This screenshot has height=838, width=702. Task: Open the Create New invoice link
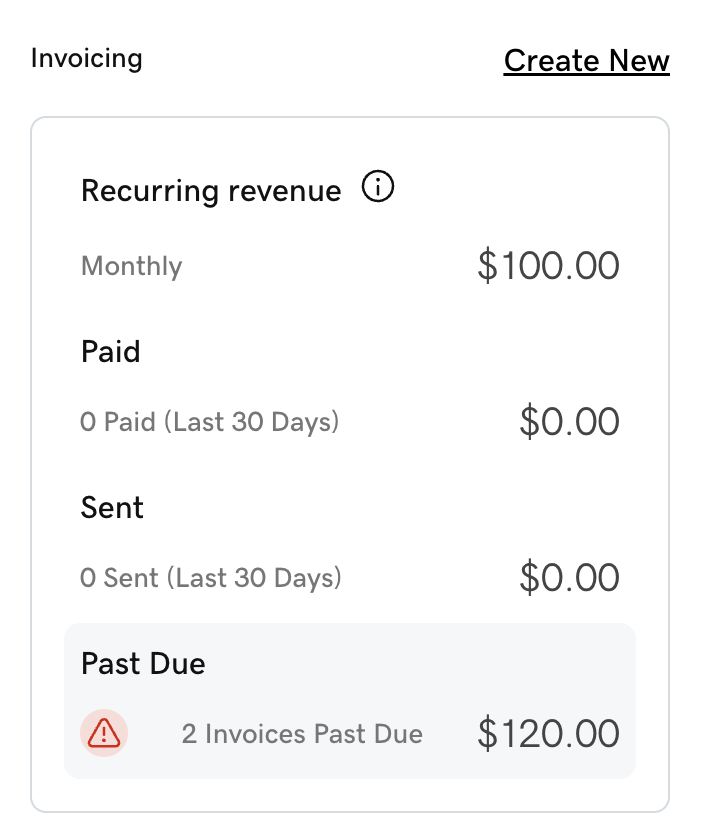coord(587,61)
